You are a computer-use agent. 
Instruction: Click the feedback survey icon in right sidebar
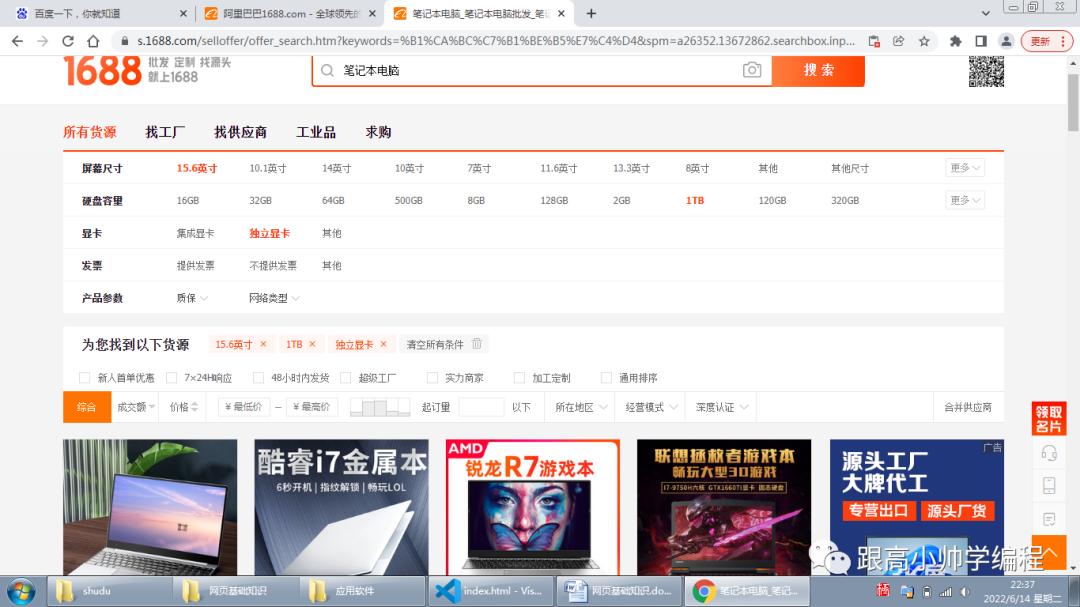1048,520
